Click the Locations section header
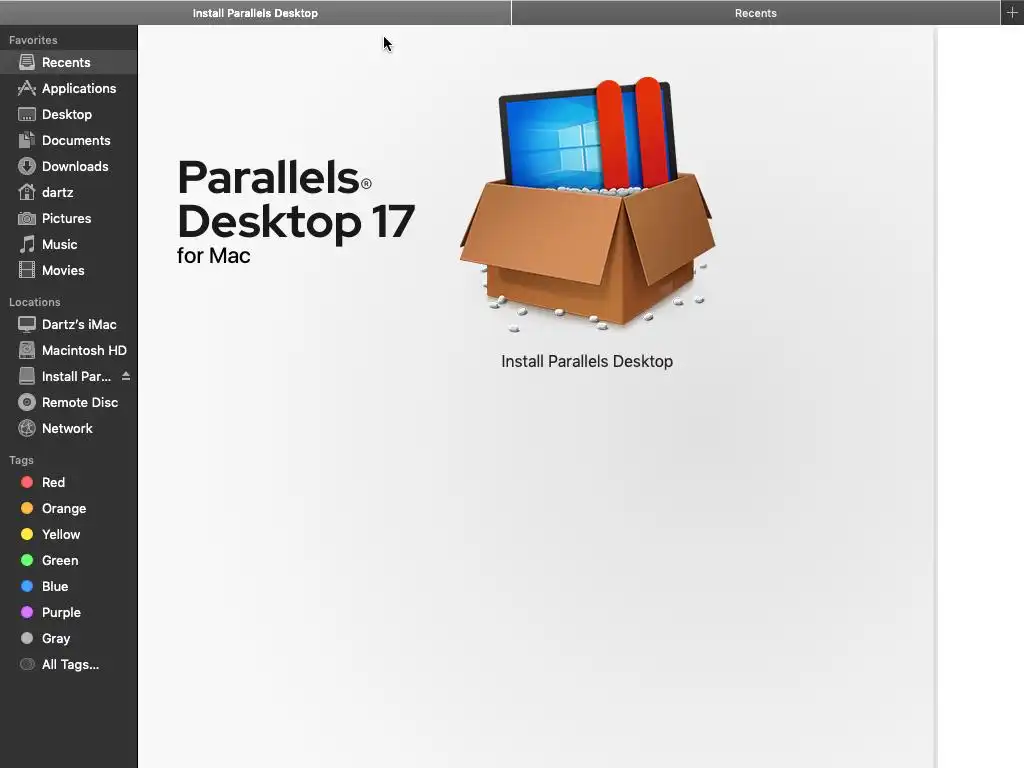 click(35, 302)
